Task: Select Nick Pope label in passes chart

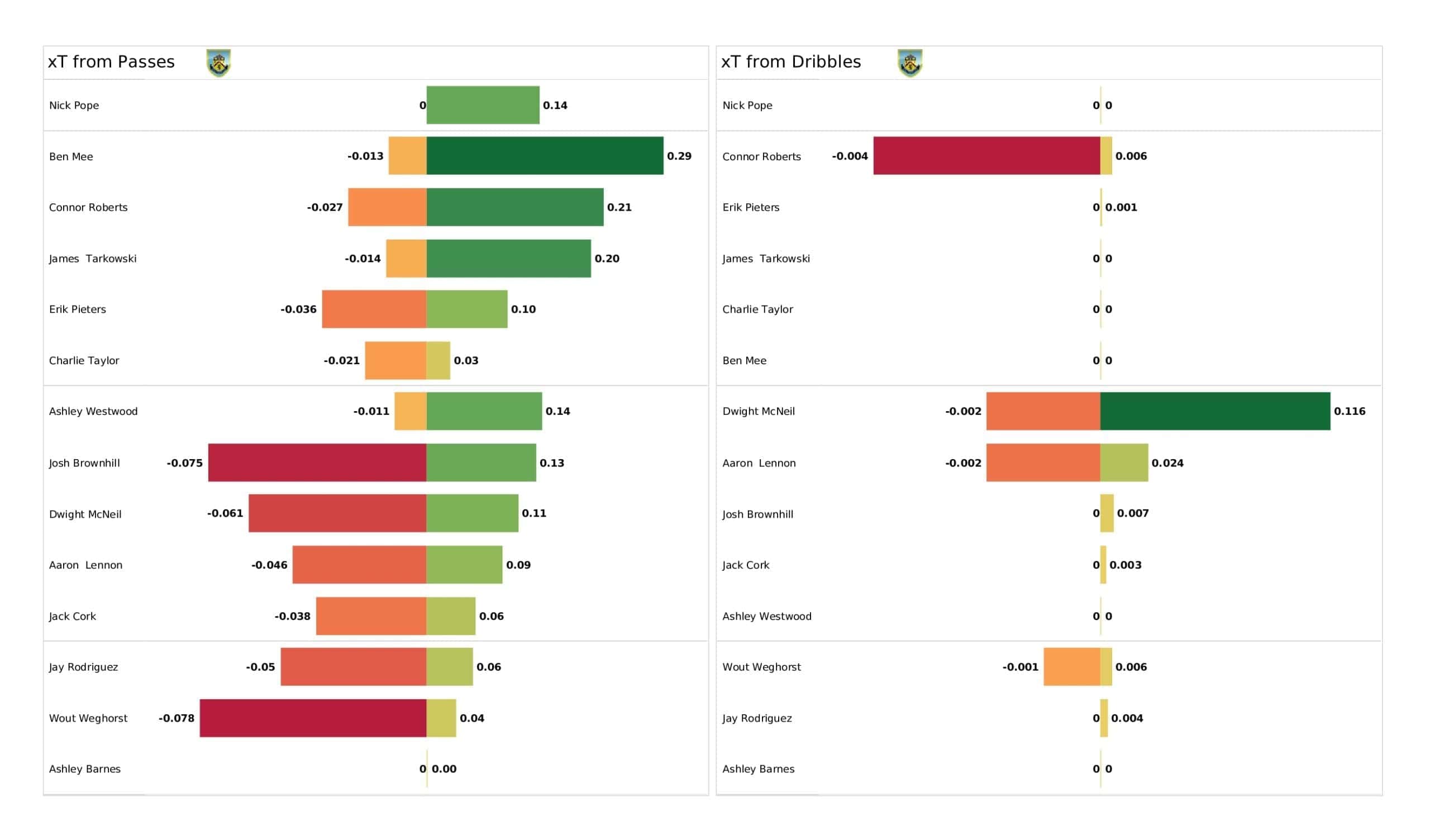Action: click(74, 106)
